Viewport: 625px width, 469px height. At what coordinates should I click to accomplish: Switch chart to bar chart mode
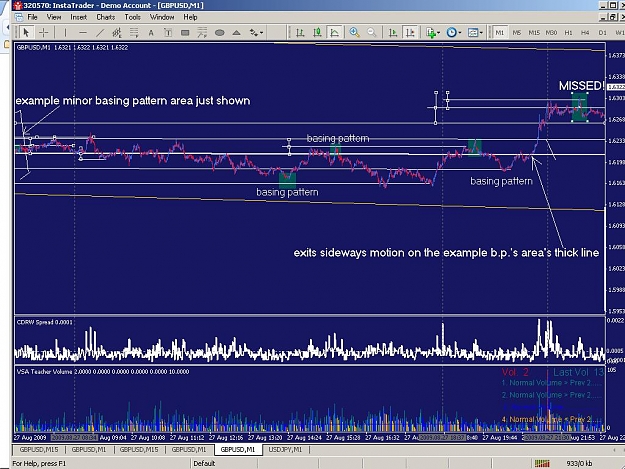pos(300,33)
